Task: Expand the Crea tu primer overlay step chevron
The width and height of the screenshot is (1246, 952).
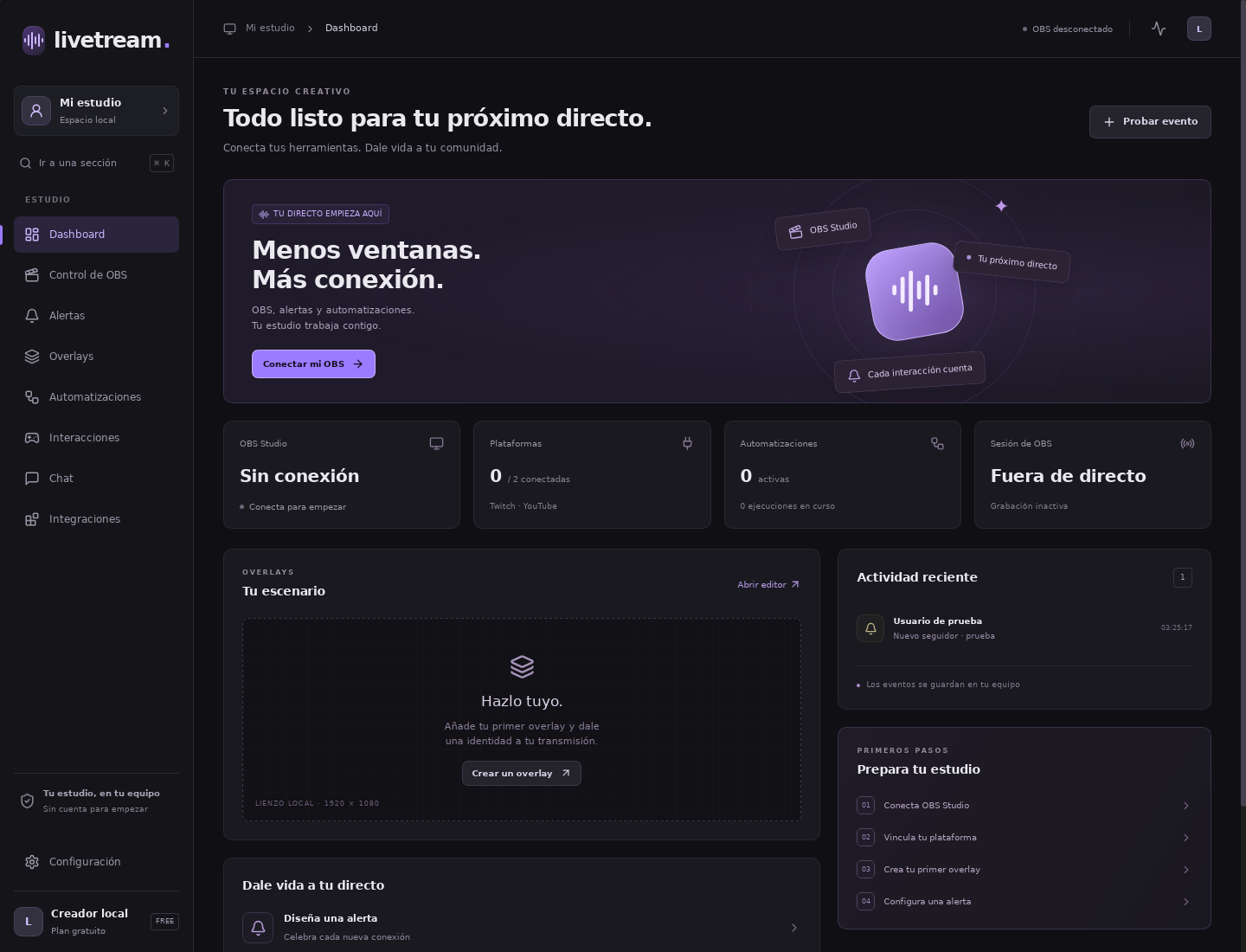Action: coord(1185,870)
